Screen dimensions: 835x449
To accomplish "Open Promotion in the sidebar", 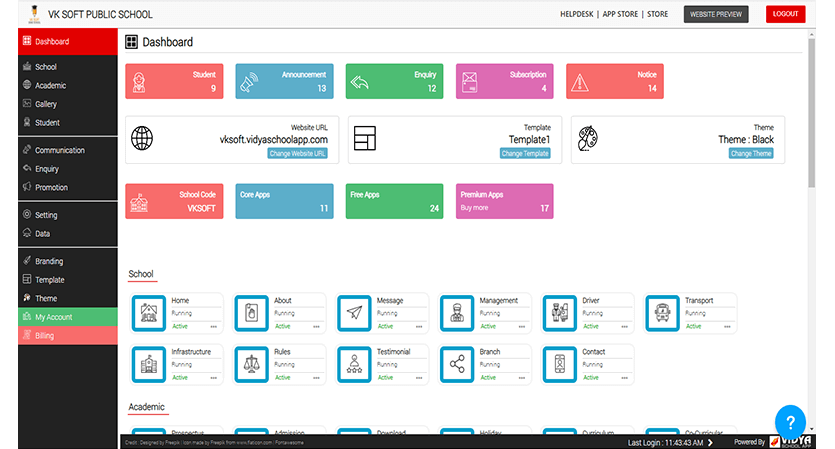I will pyautogui.click(x=68, y=187).
